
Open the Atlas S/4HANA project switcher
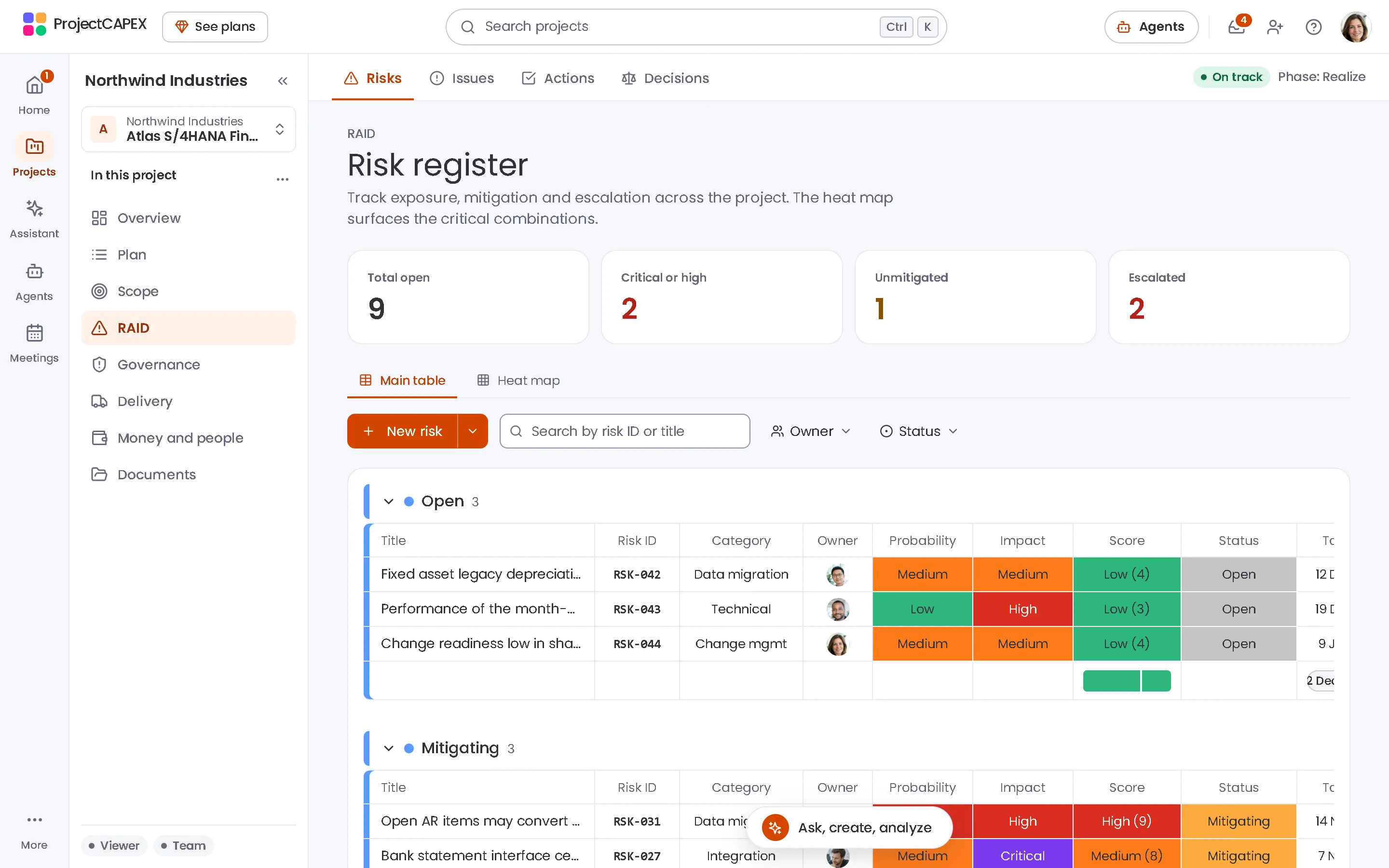coord(188,129)
